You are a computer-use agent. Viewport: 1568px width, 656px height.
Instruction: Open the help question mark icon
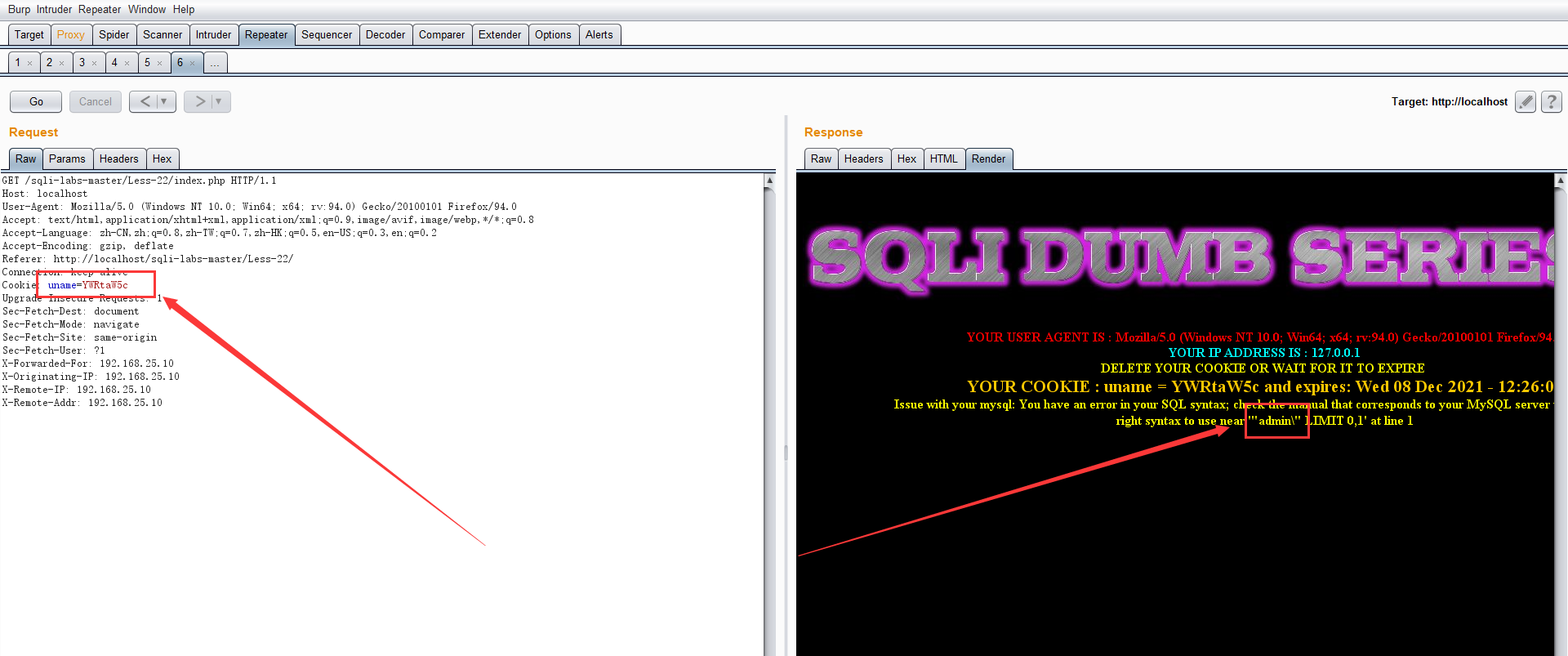pyautogui.click(x=1552, y=101)
